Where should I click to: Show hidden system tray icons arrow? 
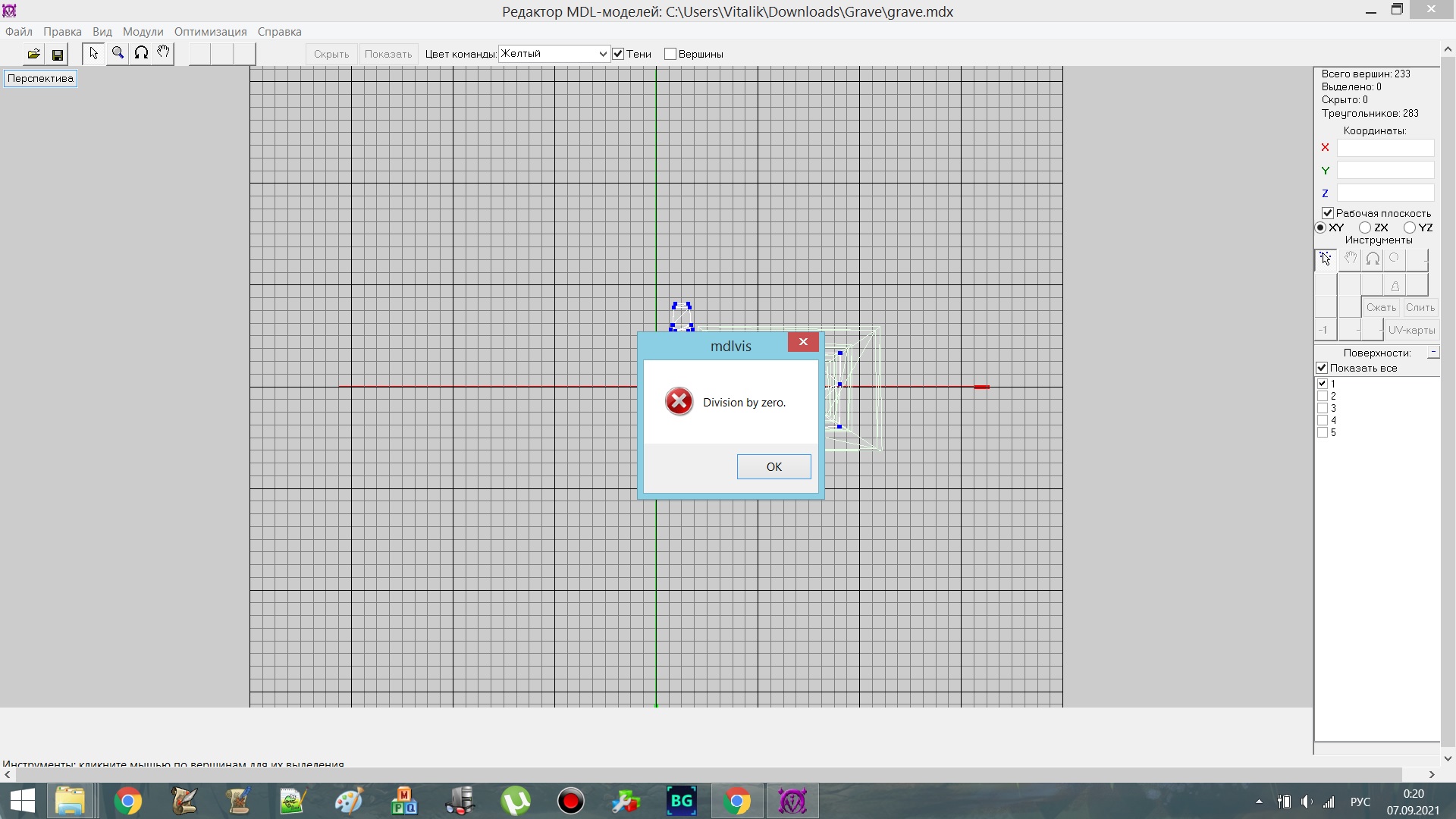pos(1259,802)
